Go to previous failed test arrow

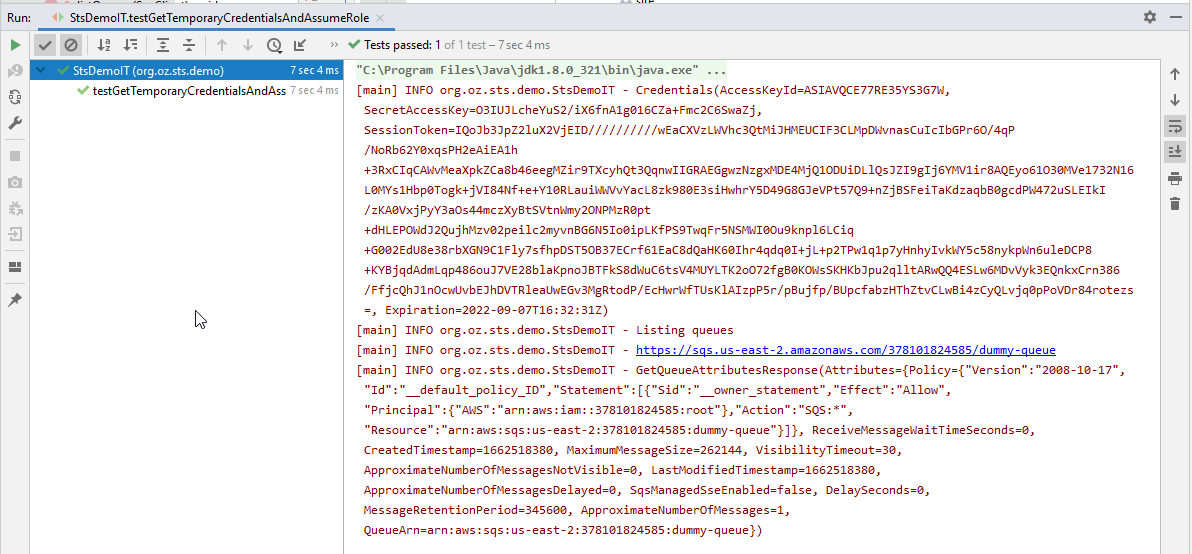point(222,46)
